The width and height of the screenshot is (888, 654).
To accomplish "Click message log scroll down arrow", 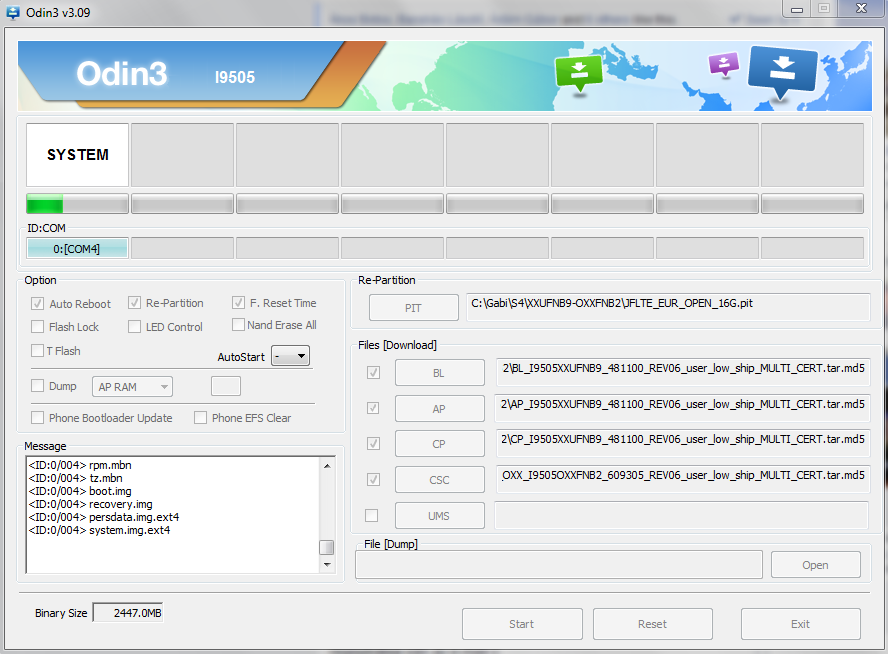I will pyautogui.click(x=327, y=565).
